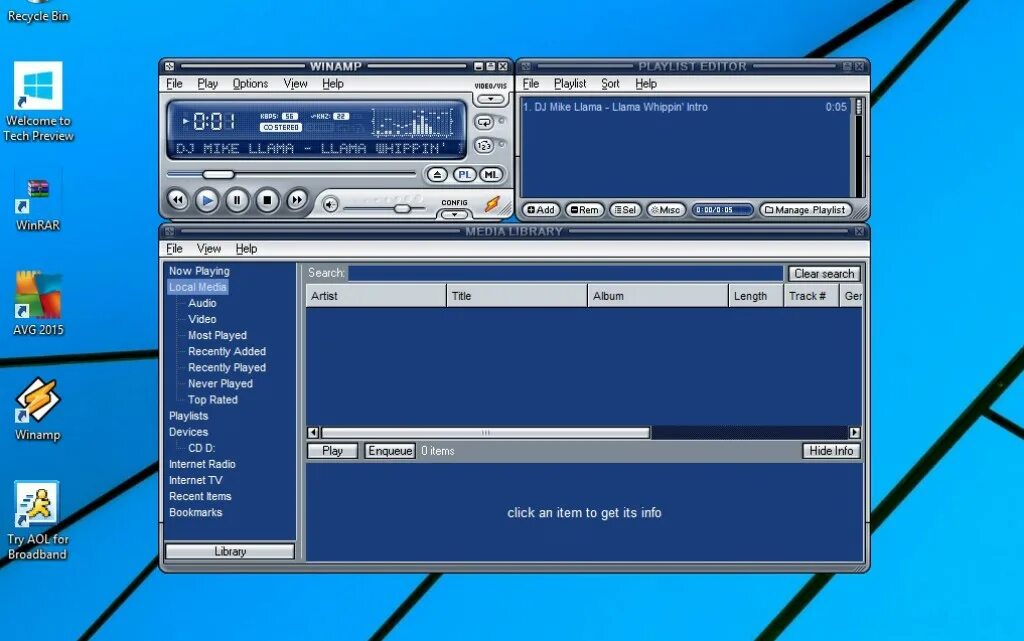Screen dimensions: 1024x641
Task: Toggle the playlist editor with PL
Action: (x=464, y=174)
